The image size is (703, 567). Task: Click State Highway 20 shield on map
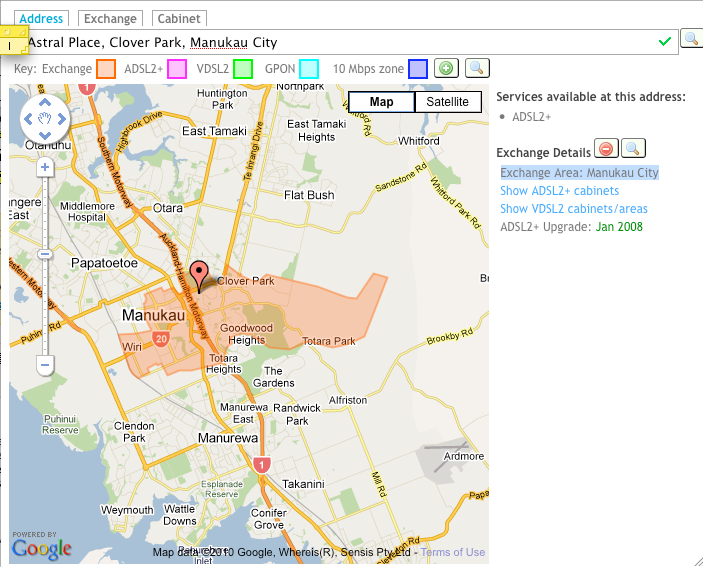(161, 339)
